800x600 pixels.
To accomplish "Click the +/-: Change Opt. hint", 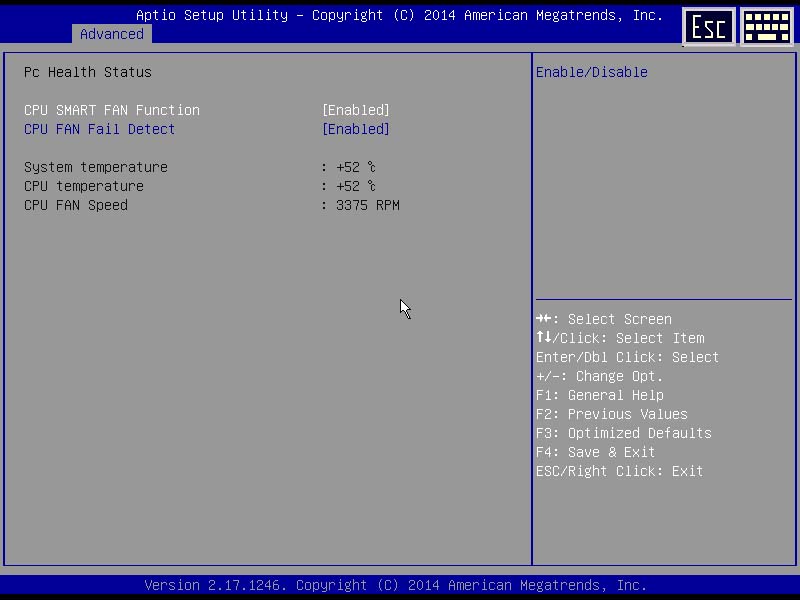I will [x=599, y=377].
